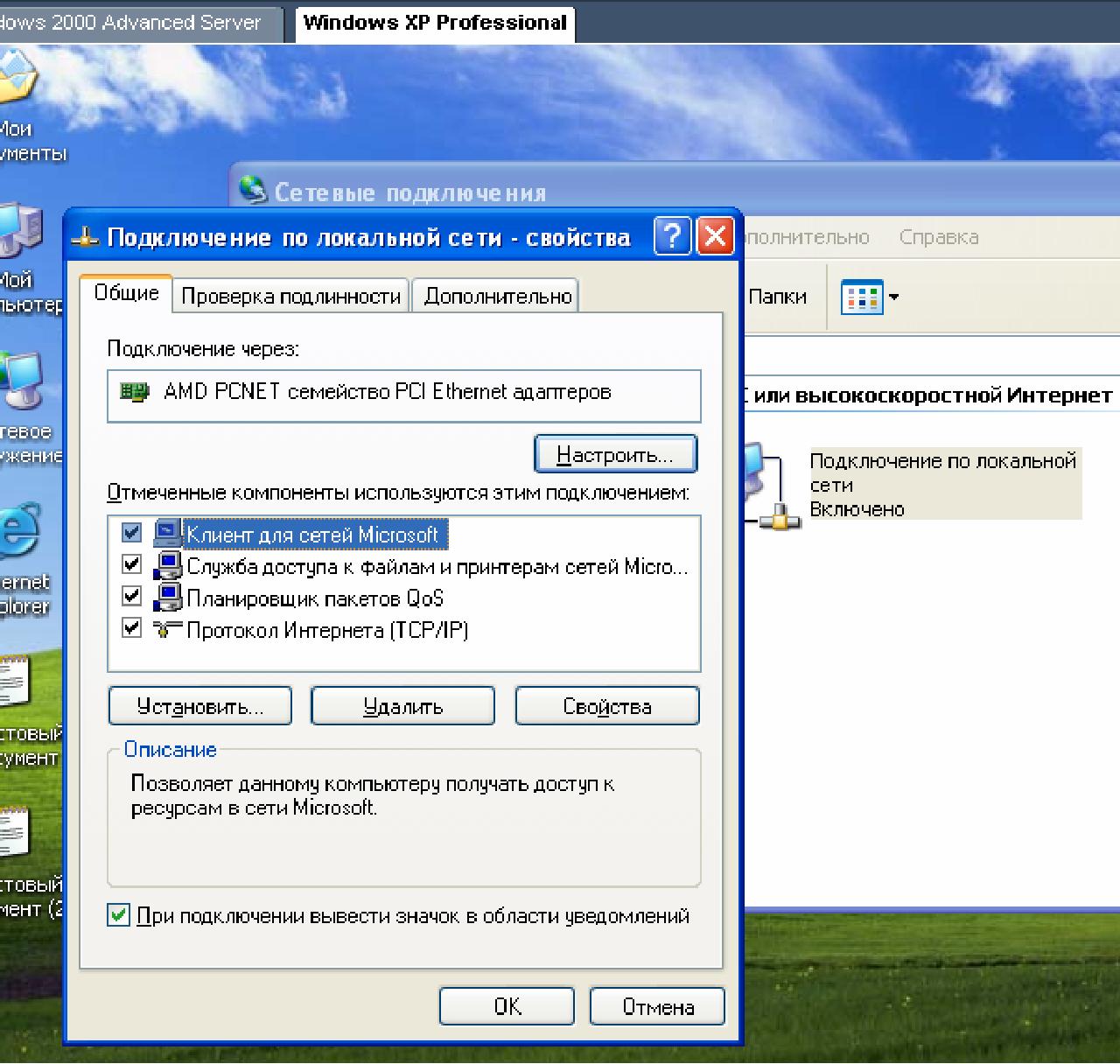Select Протокол Интернета (TCP/IP) list entry
The image size is (1120, 1064).
point(327,630)
